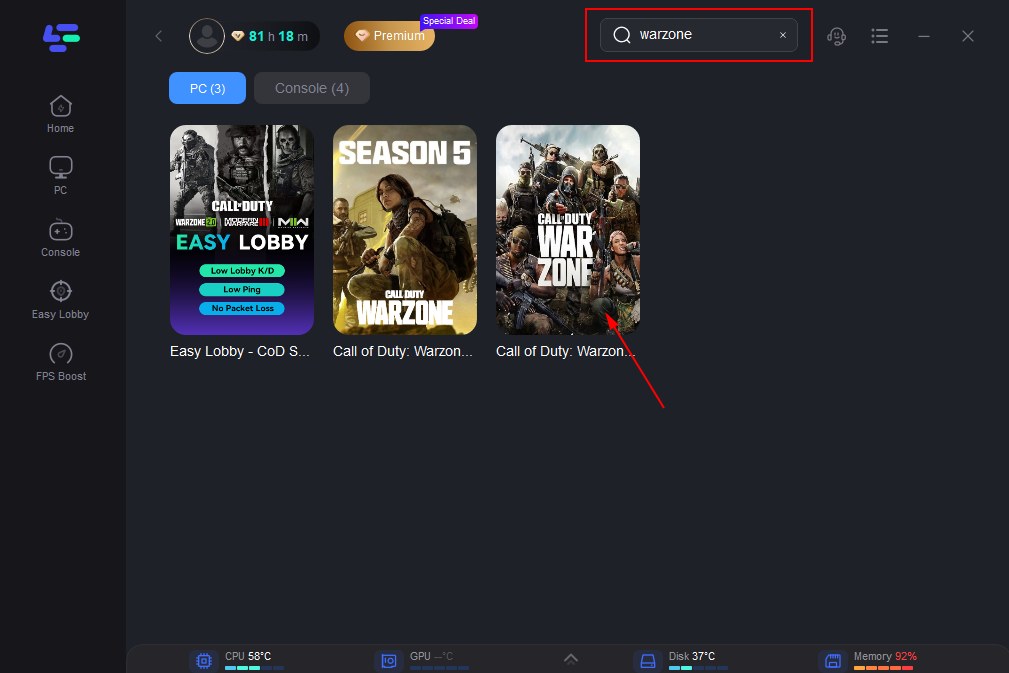This screenshot has width=1009, height=673.
Task: Open the FPS Boost tool
Action: pos(60,362)
